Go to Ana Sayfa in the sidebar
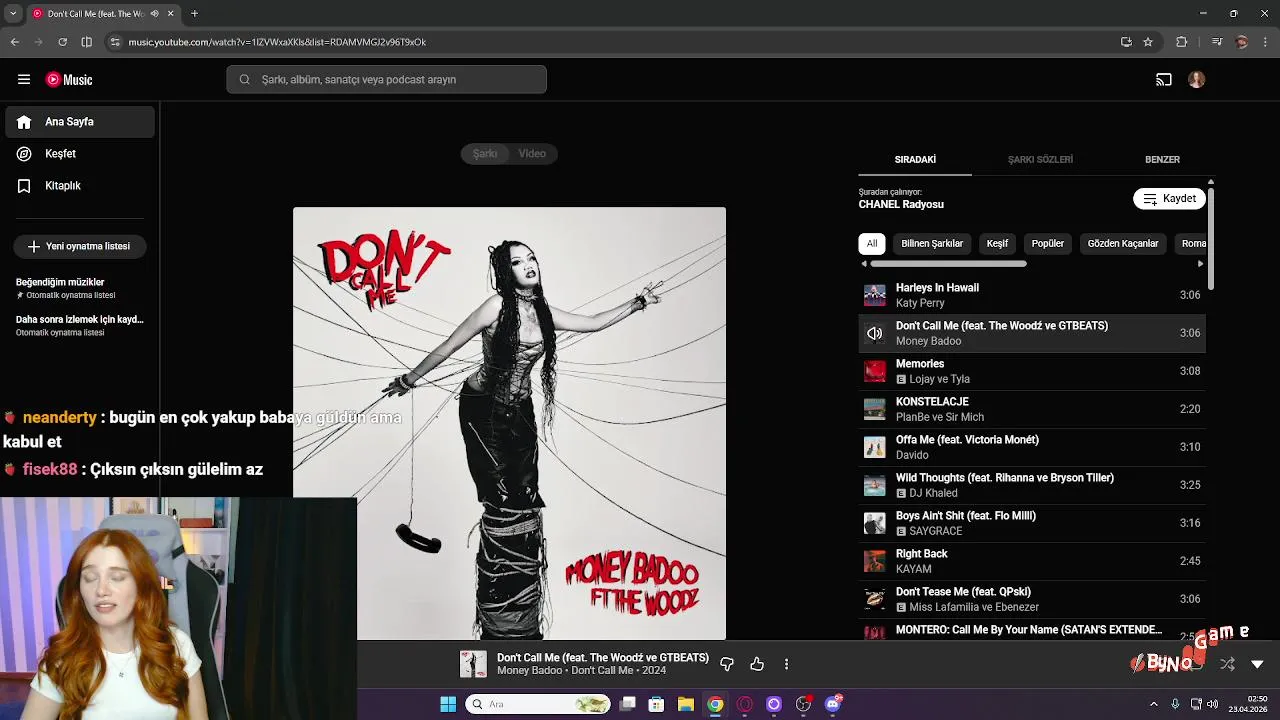 click(80, 122)
